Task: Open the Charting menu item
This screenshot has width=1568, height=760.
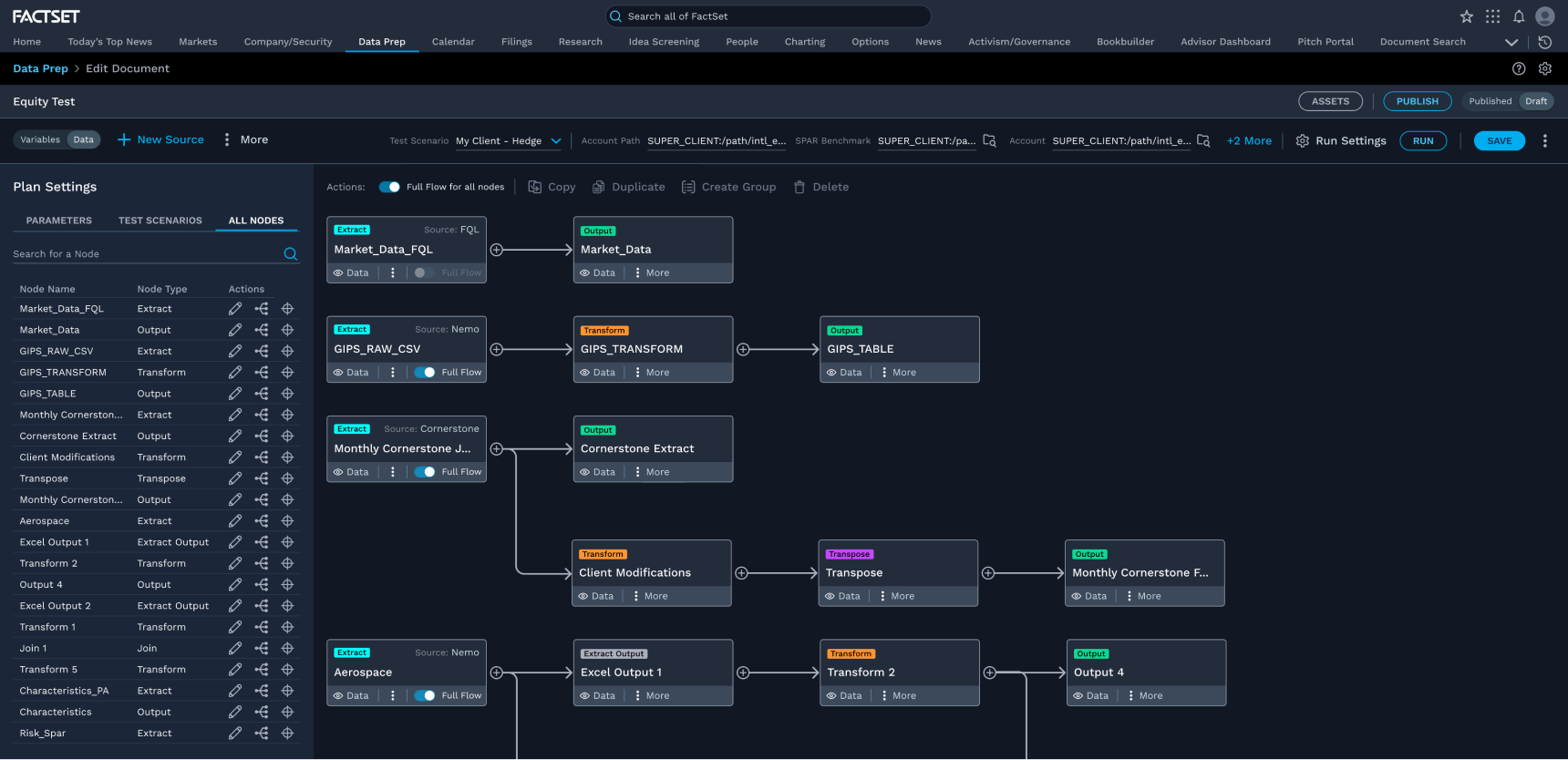Action: pyautogui.click(x=805, y=42)
